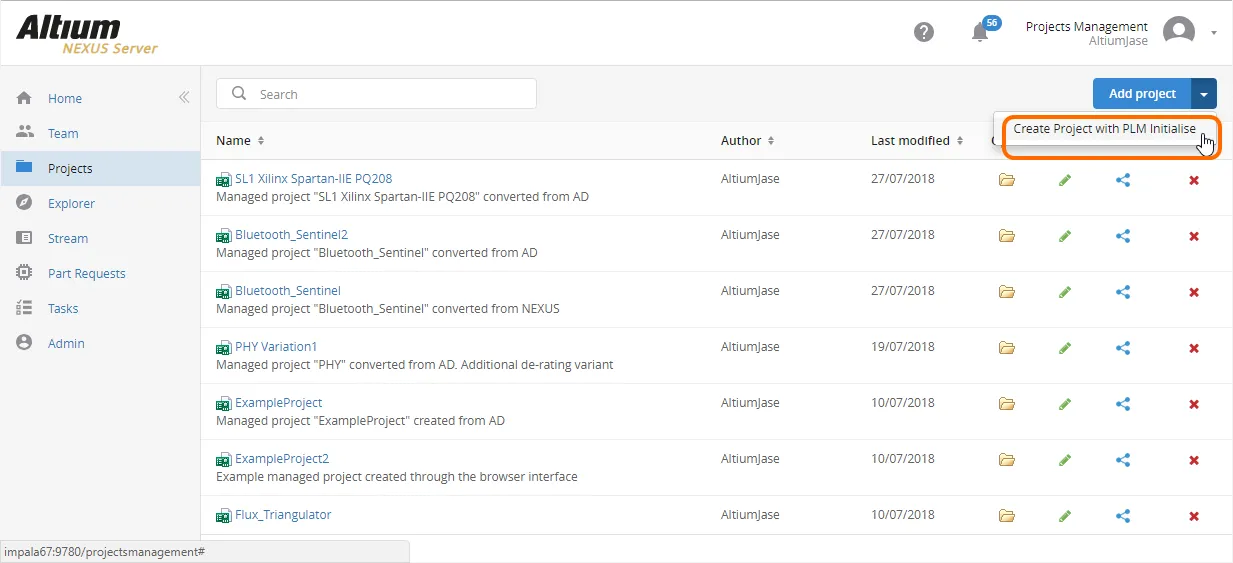This screenshot has height=563, width=1233.
Task: Edit ExampleProject2 with pencil icon
Action: click(1065, 460)
